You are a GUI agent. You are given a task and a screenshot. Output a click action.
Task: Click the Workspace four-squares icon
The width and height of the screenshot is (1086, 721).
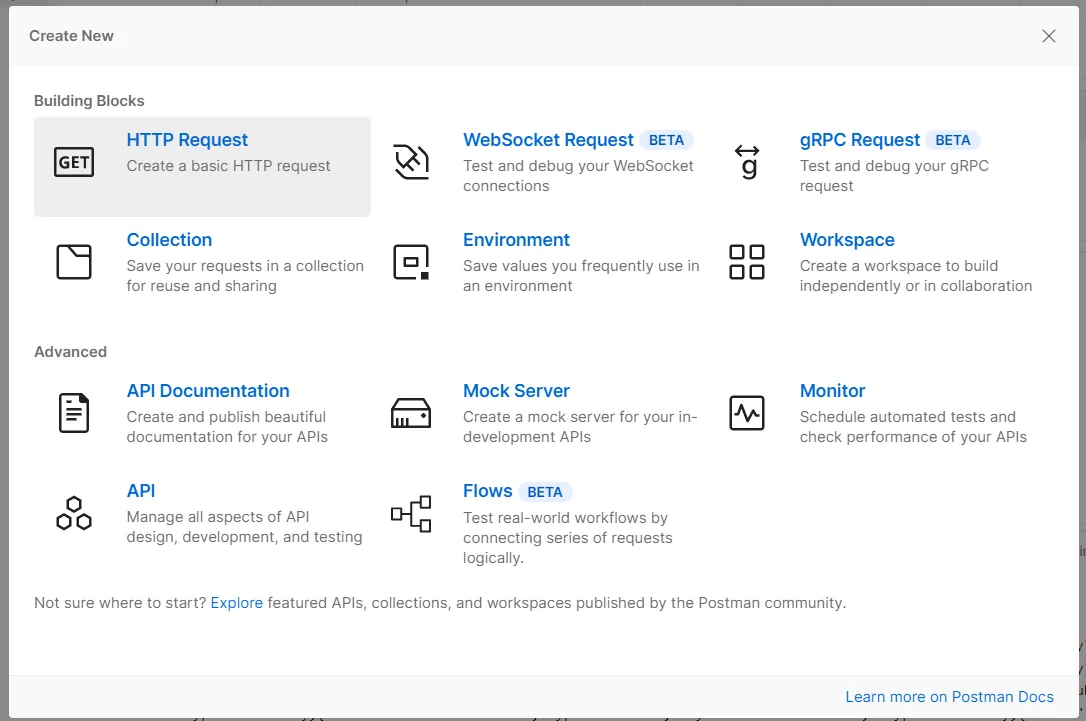click(747, 262)
